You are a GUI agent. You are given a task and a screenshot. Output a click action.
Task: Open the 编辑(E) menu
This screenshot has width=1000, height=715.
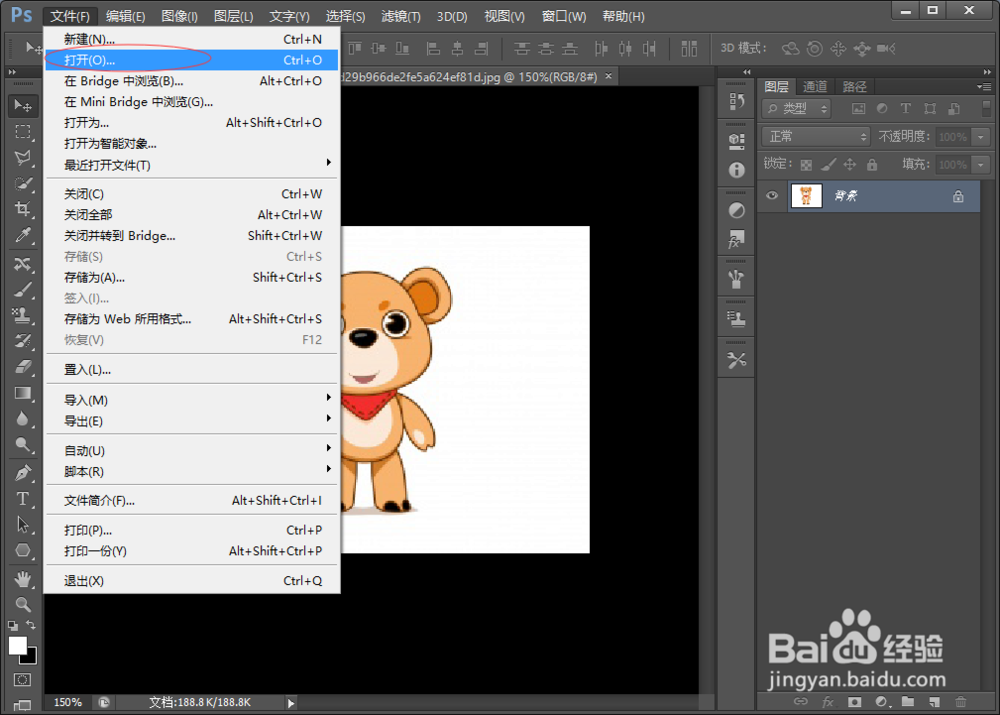(x=125, y=16)
